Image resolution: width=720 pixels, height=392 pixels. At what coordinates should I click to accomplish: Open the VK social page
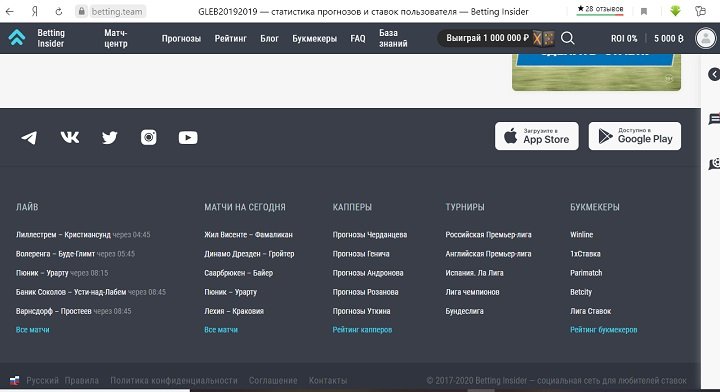coord(70,137)
